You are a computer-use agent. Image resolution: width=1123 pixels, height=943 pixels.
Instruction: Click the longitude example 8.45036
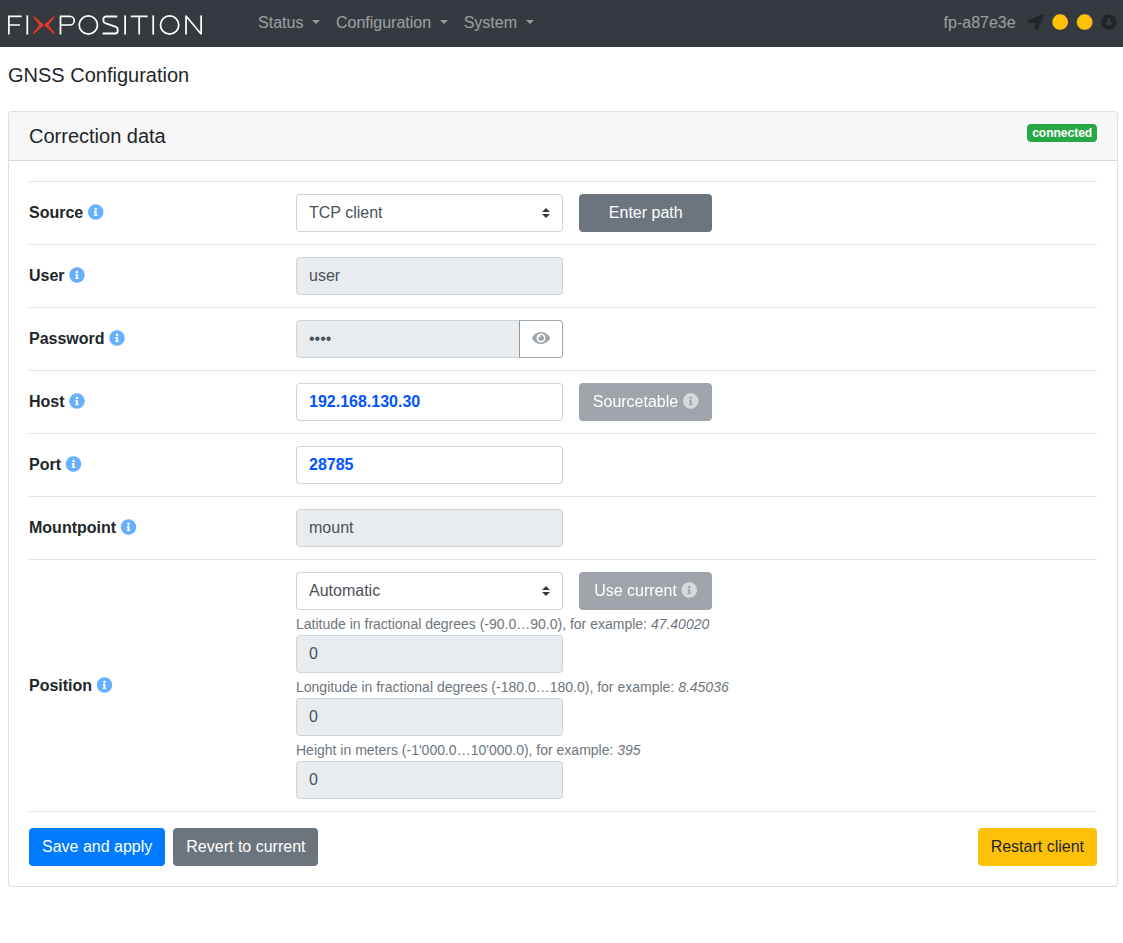click(x=703, y=687)
